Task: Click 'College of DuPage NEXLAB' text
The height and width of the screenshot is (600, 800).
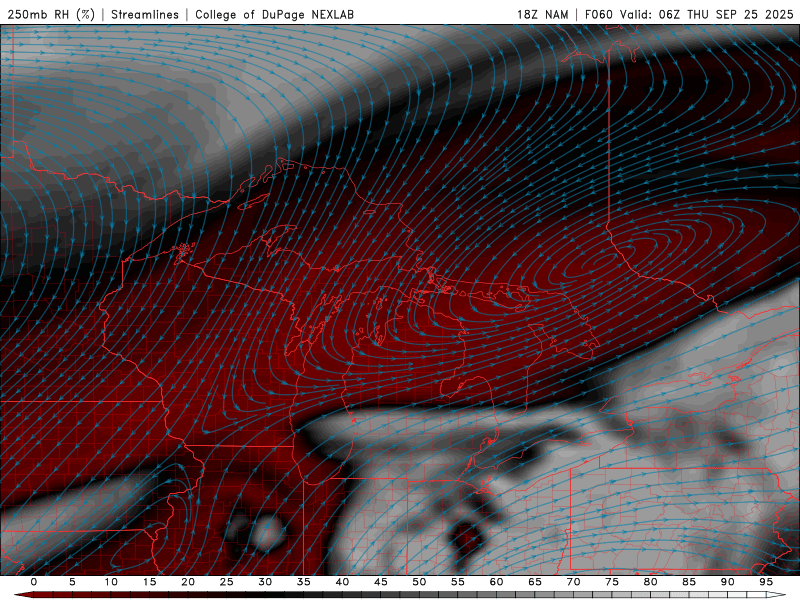Action: (x=274, y=14)
